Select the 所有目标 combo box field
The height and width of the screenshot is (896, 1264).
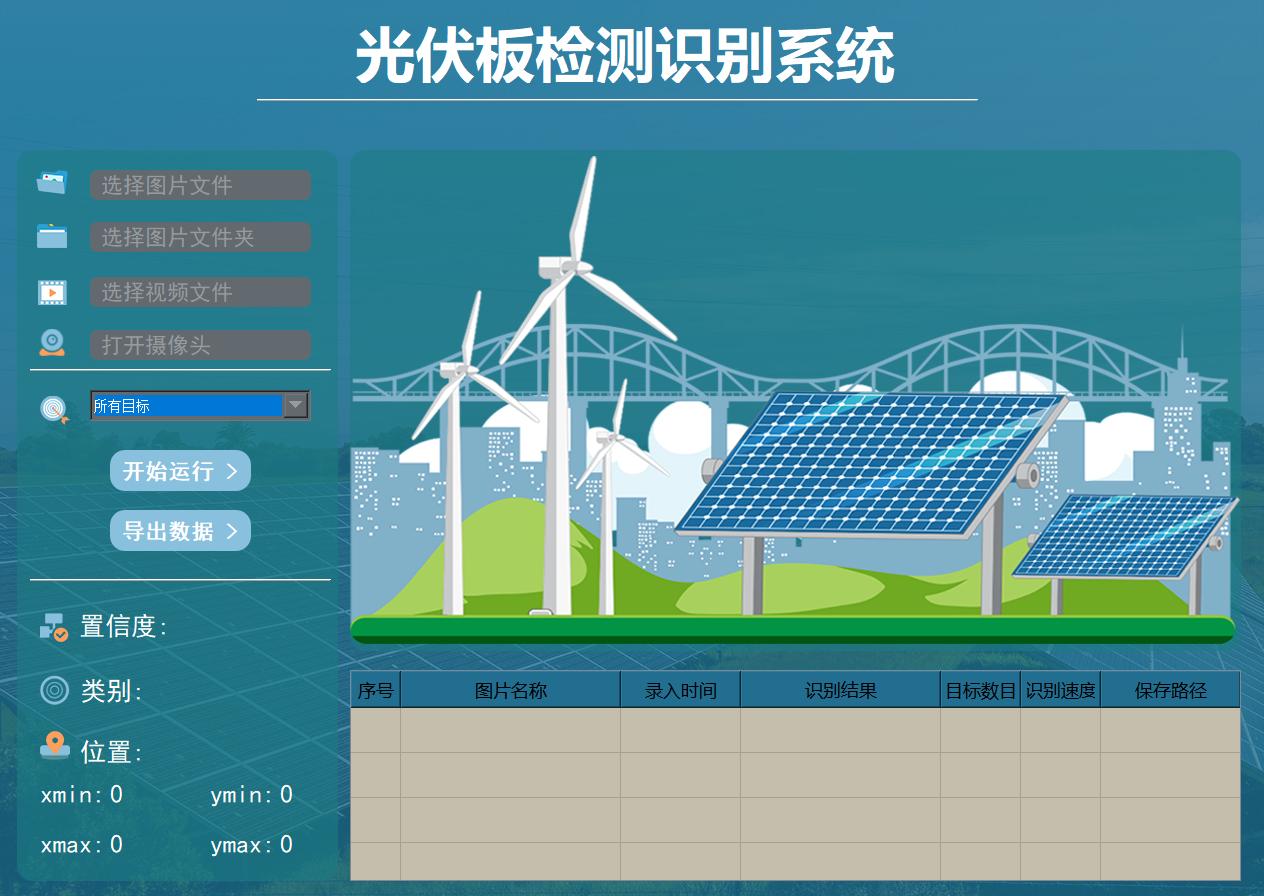point(200,405)
